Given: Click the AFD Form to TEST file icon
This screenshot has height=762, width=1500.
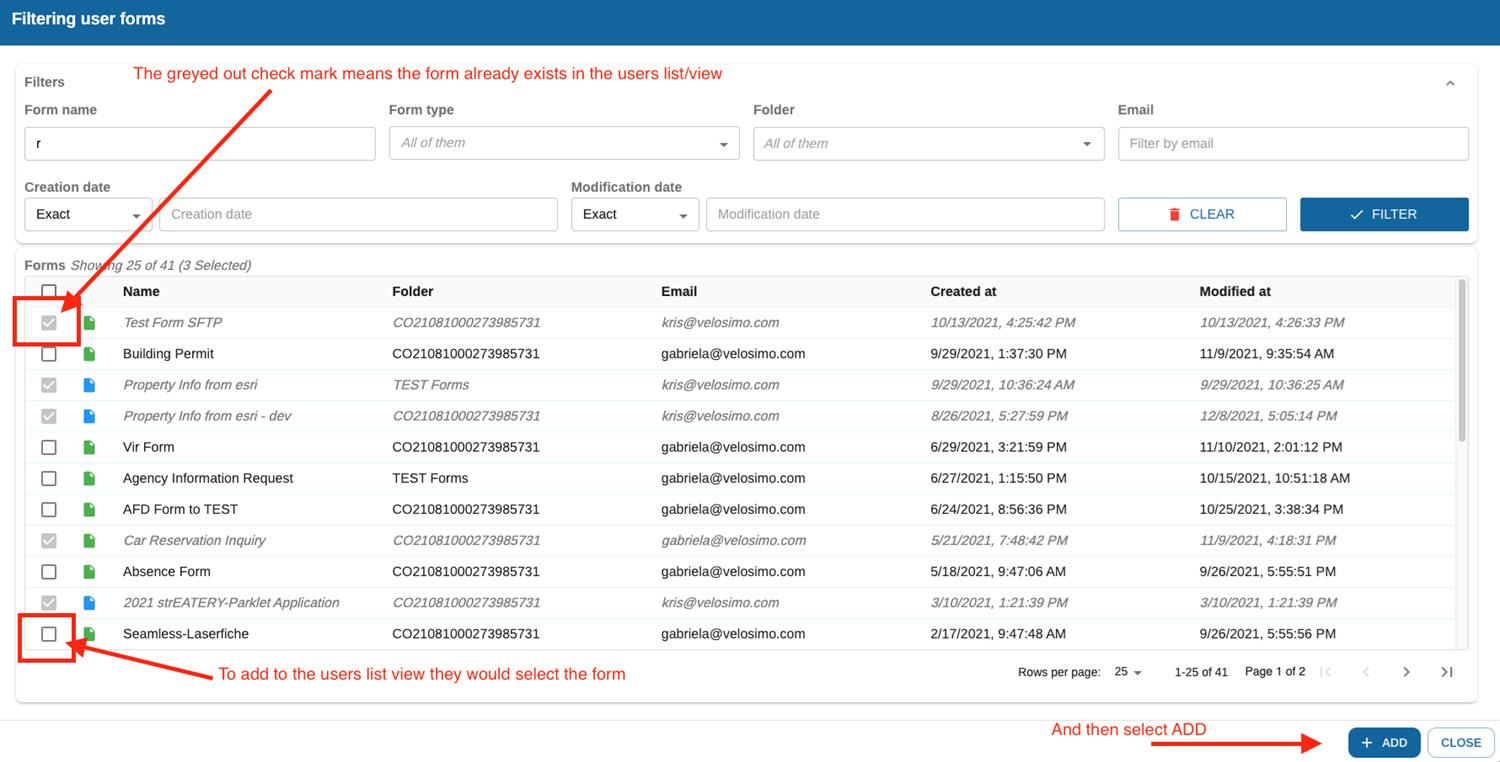Looking at the screenshot, I should [89, 509].
